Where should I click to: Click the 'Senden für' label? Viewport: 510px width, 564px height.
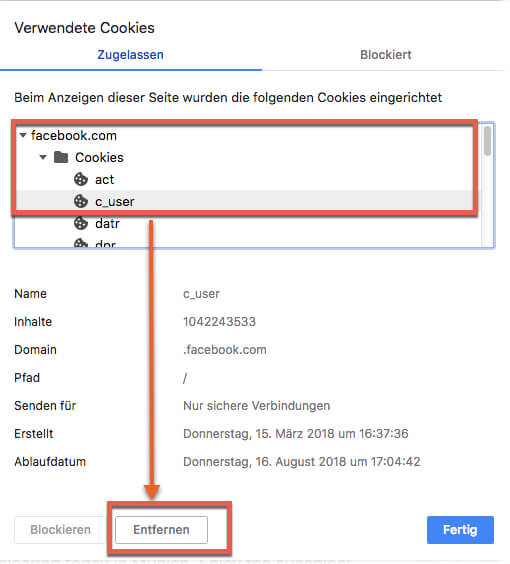45,406
